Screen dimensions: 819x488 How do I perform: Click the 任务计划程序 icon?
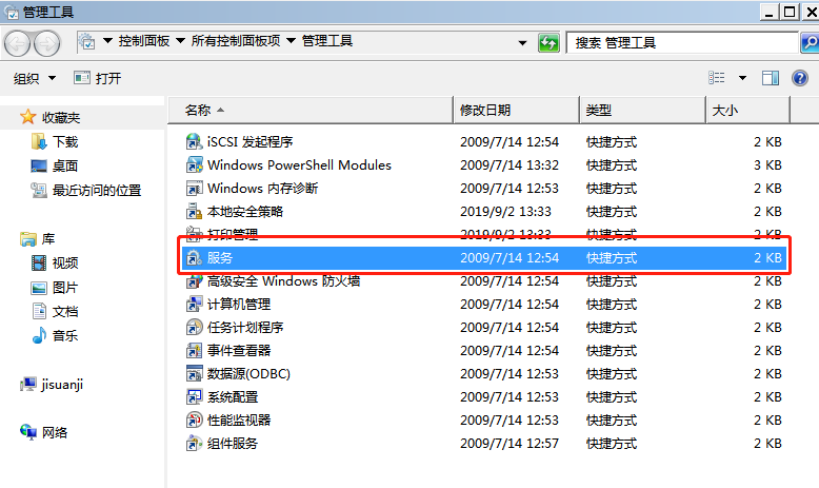pos(194,327)
